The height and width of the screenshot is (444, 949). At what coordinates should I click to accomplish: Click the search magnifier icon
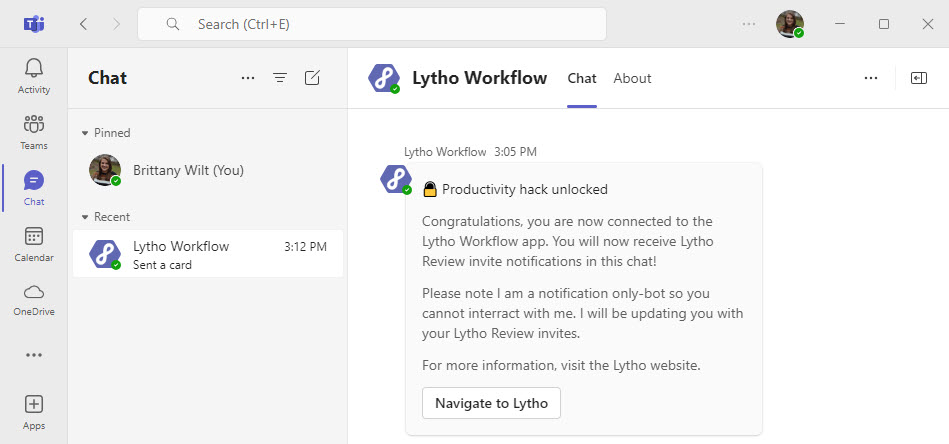[x=173, y=24]
